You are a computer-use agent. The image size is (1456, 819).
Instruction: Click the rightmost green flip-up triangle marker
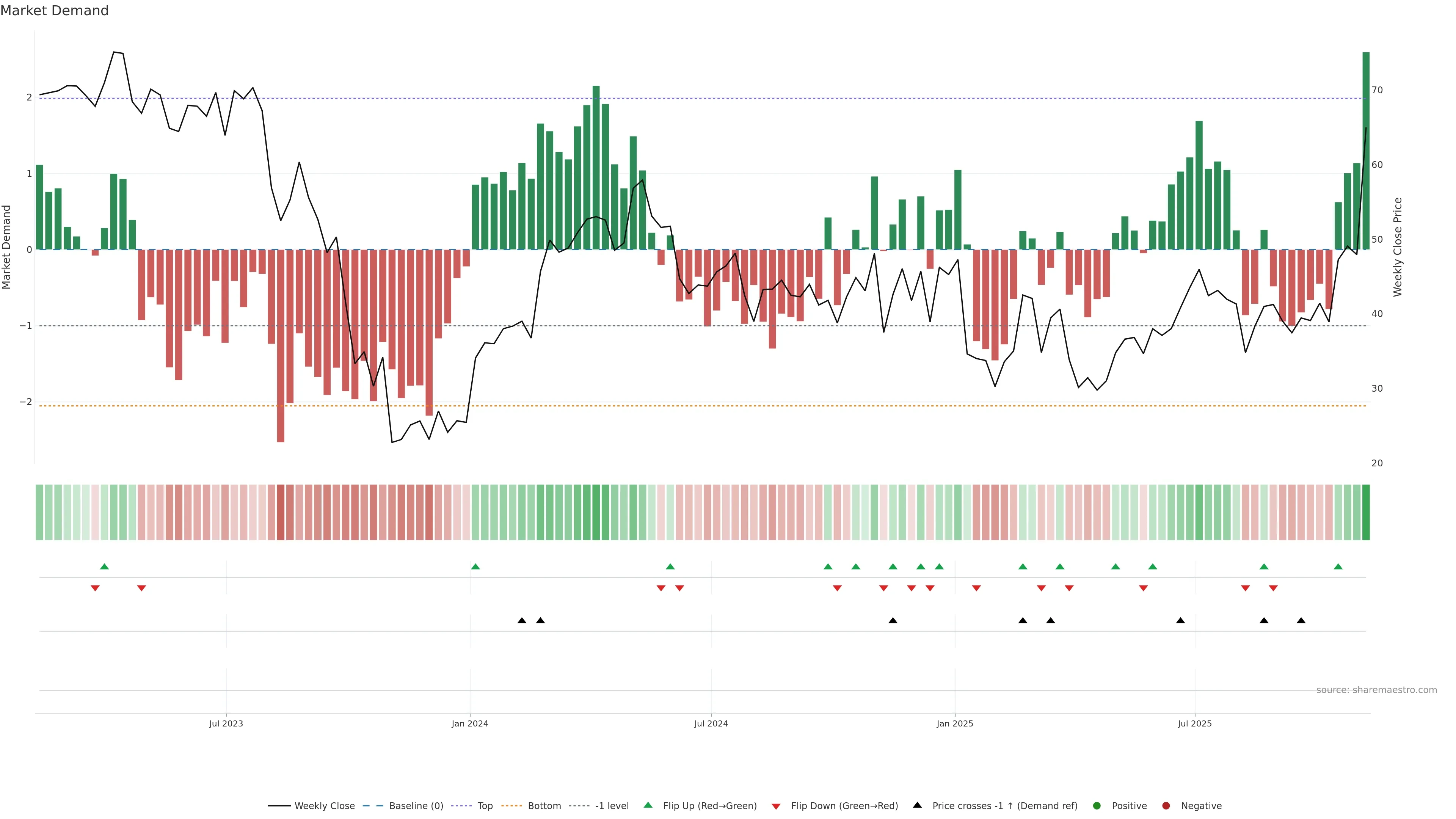tap(1338, 566)
